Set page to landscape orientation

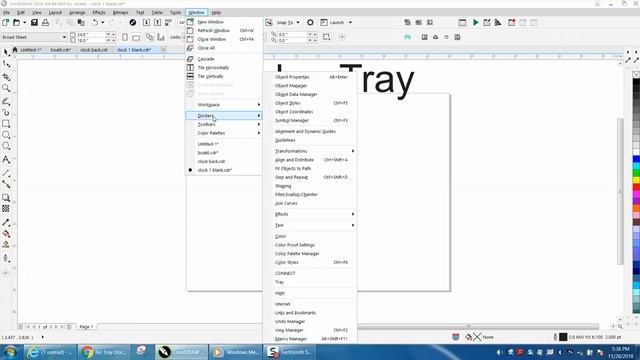[136, 37]
